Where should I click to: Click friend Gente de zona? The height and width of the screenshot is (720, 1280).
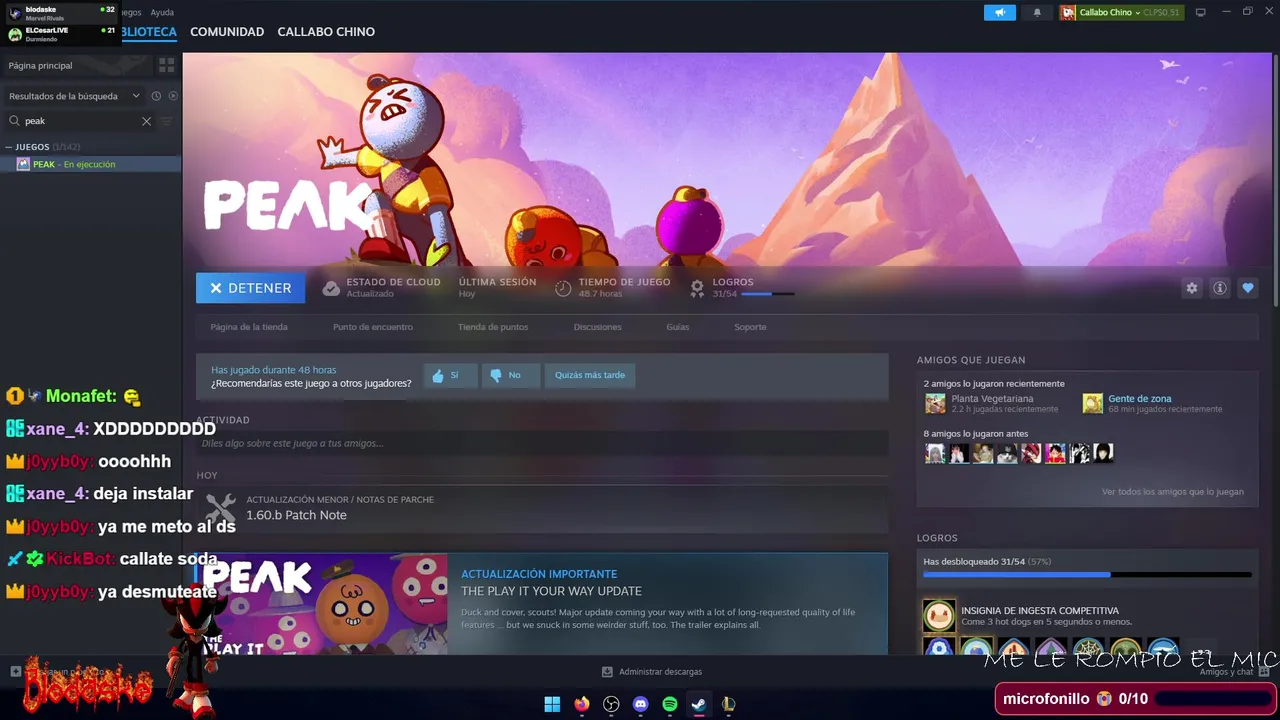pyautogui.click(x=1139, y=399)
